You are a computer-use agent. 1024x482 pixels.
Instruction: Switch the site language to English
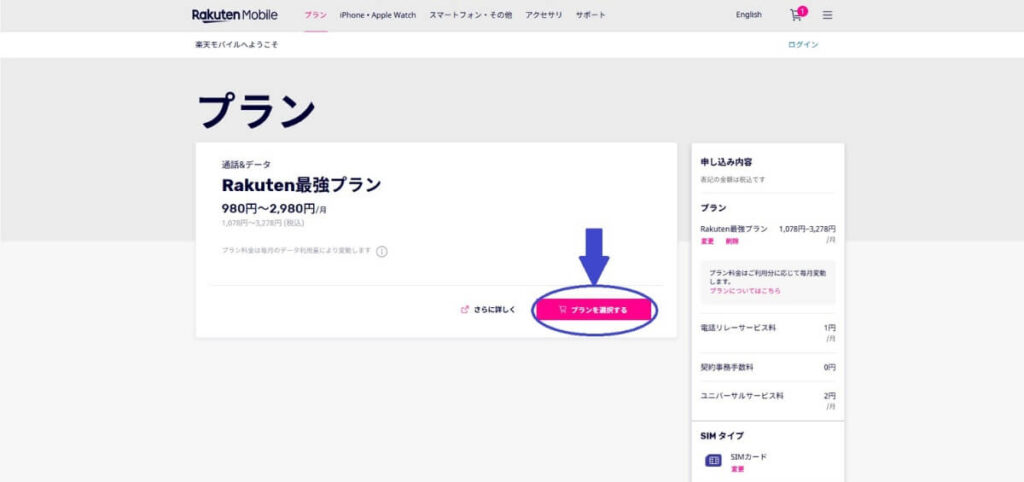click(748, 15)
